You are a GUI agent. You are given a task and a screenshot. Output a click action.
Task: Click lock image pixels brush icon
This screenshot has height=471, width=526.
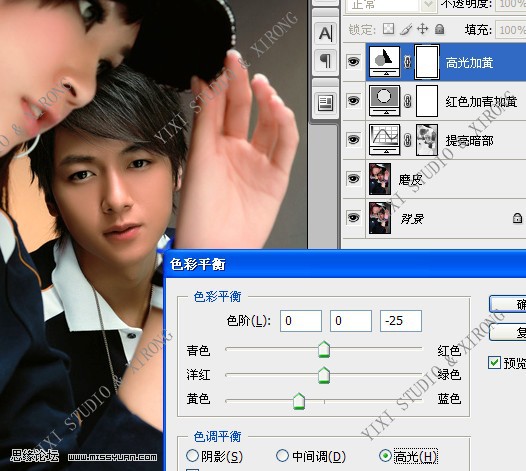tap(406, 30)
